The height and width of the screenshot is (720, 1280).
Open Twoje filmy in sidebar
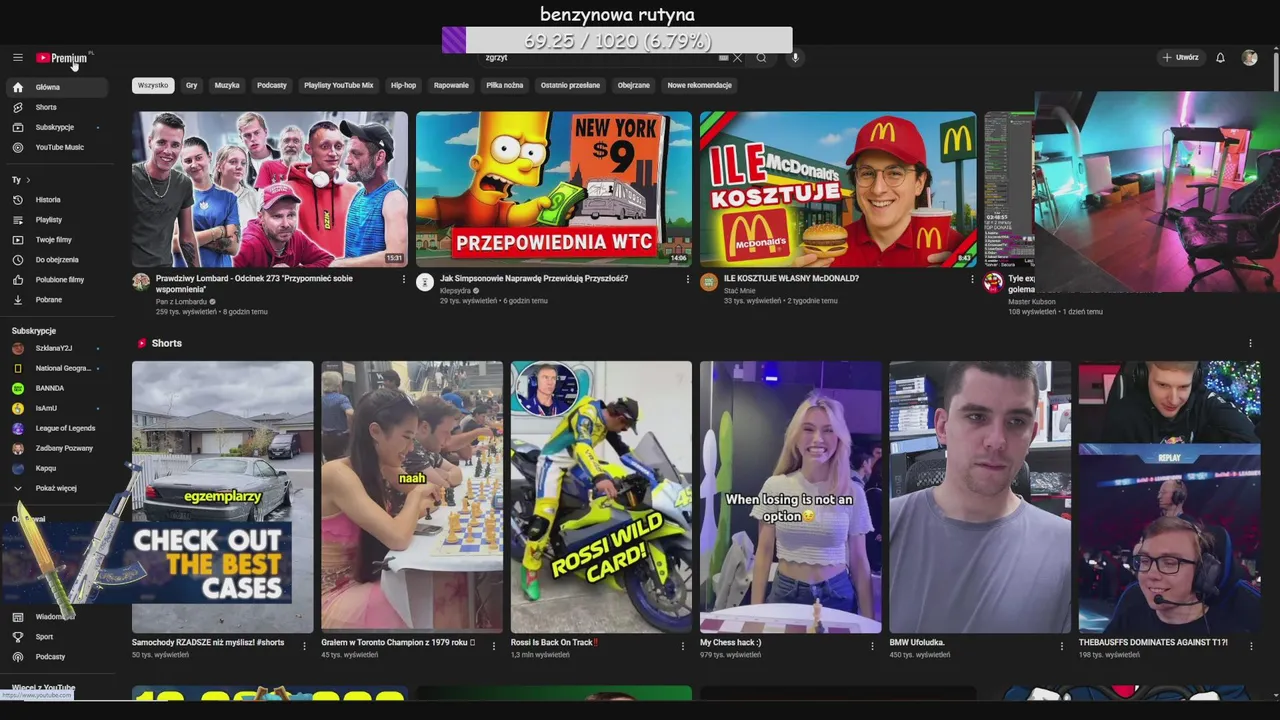click(x=57, y=240)
